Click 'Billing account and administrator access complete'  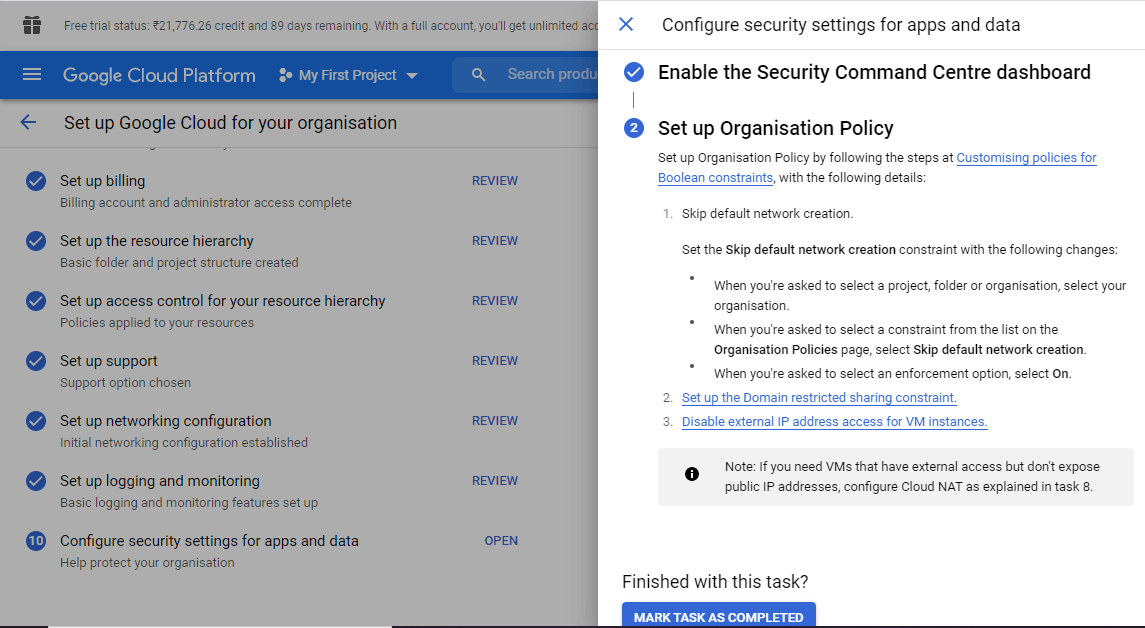[x=205, y=202]
